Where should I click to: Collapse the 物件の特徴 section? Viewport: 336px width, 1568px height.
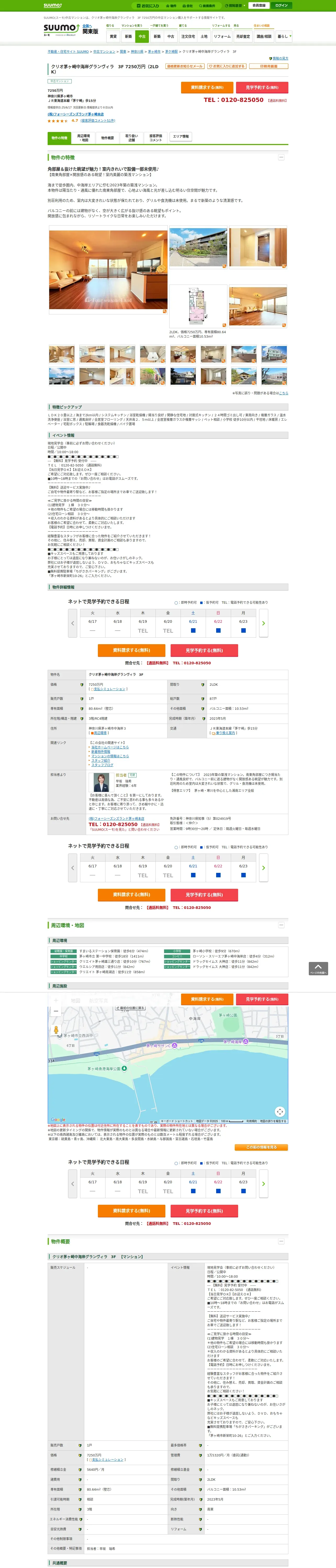tap(281, 157)
